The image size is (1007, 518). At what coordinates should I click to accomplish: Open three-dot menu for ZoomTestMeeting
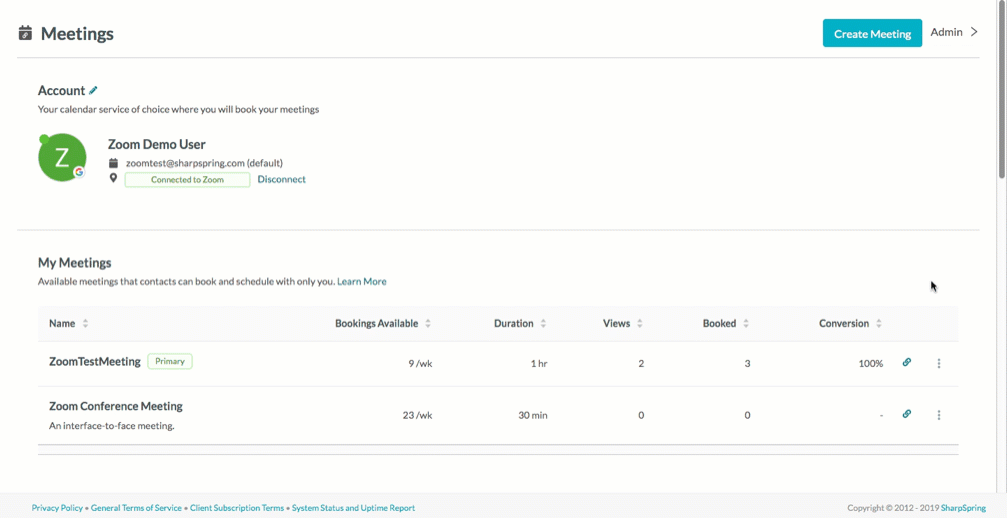[939, 363]
